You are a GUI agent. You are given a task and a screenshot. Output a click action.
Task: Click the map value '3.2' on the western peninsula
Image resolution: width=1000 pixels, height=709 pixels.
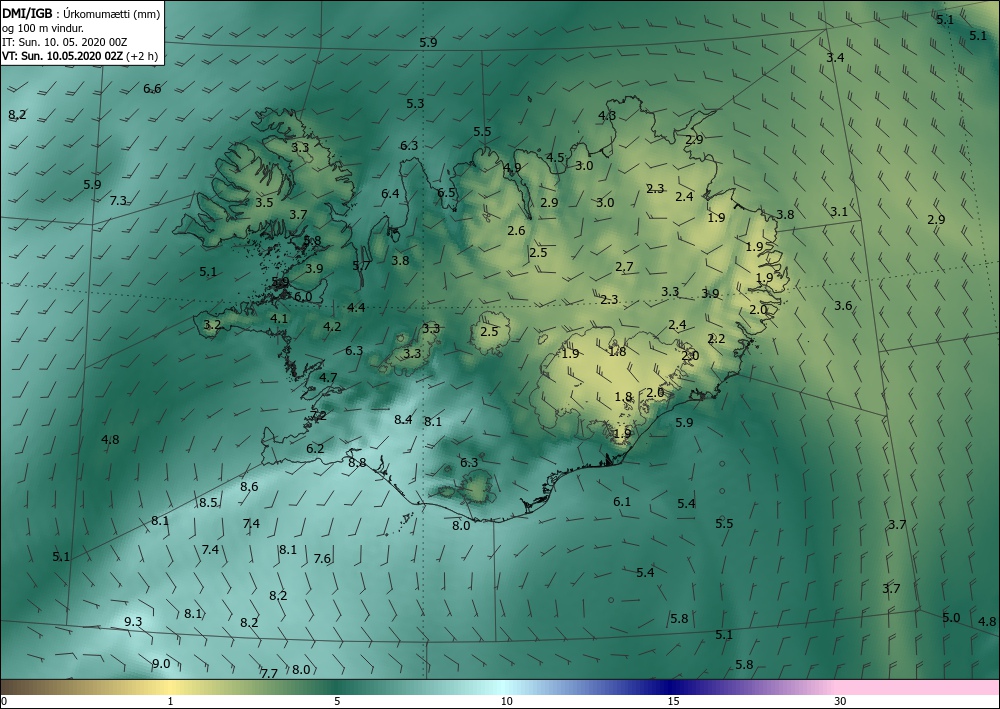(x=212, y=325)
